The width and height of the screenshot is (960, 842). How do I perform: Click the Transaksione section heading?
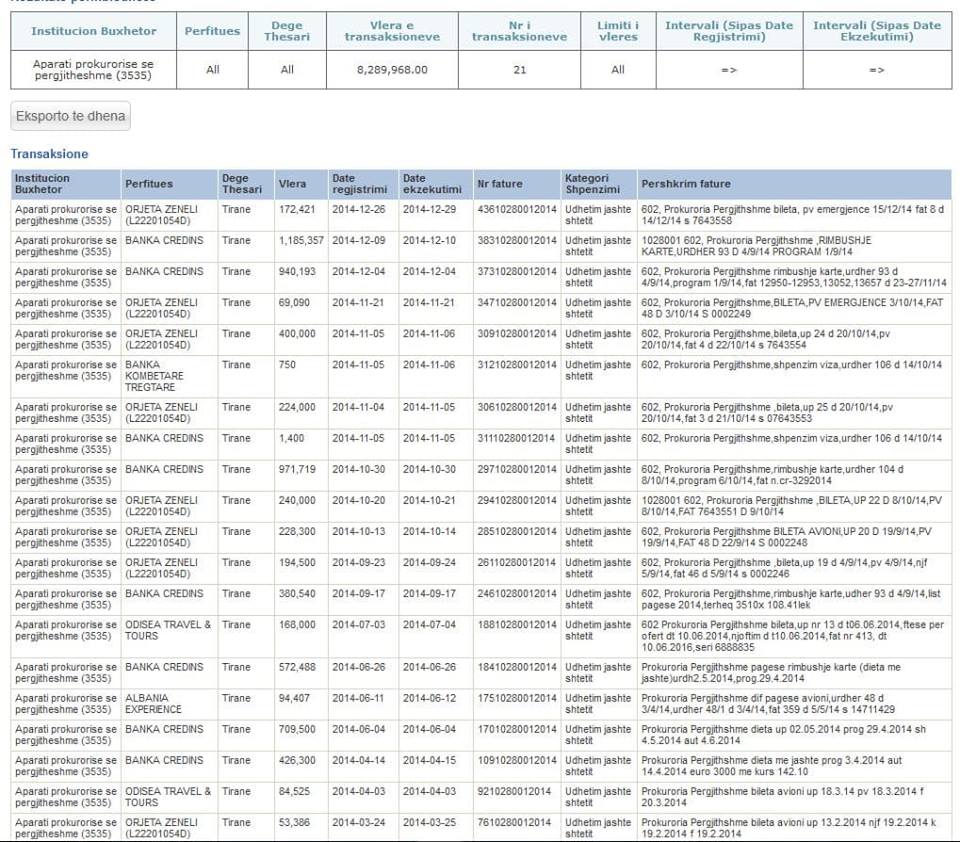tap(49, 154)
